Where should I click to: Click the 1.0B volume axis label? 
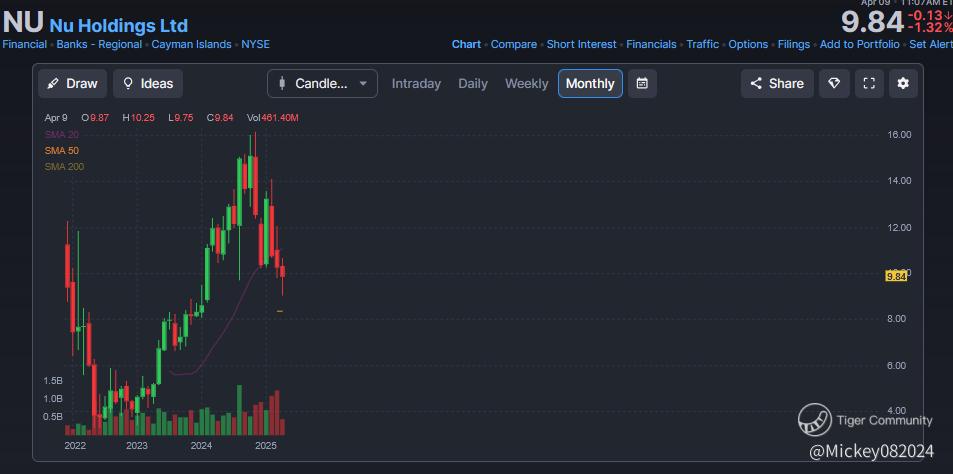coord(53,399)
